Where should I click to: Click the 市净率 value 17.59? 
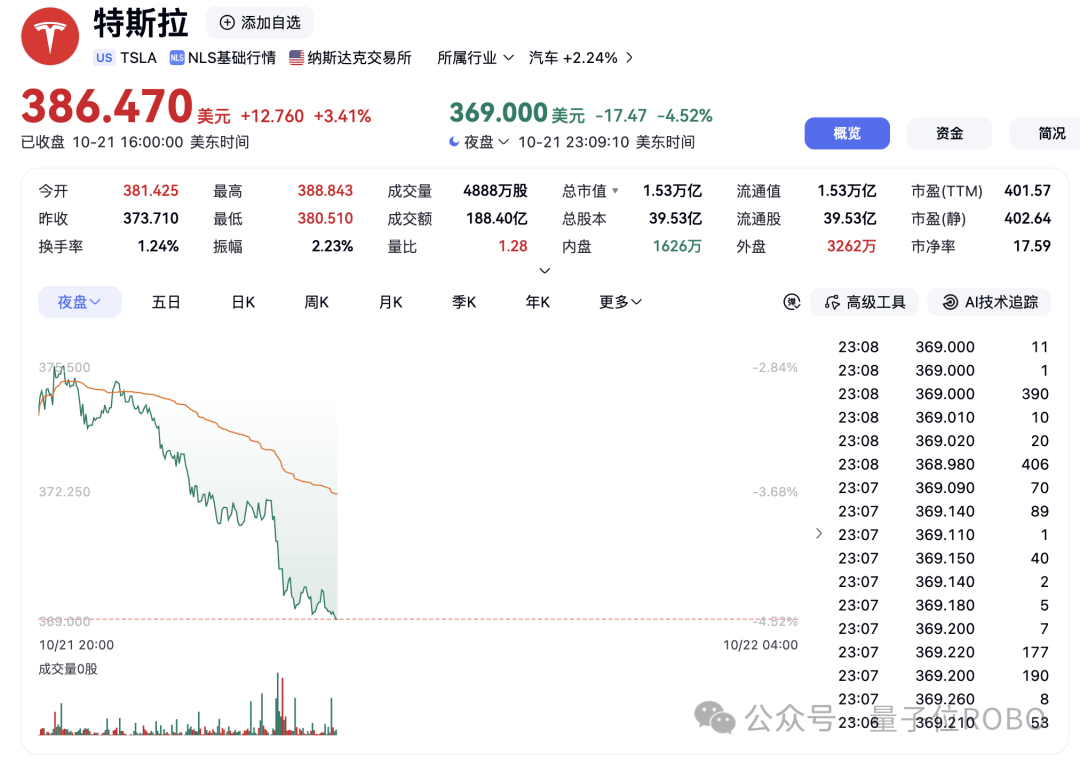click(1032, 246)
